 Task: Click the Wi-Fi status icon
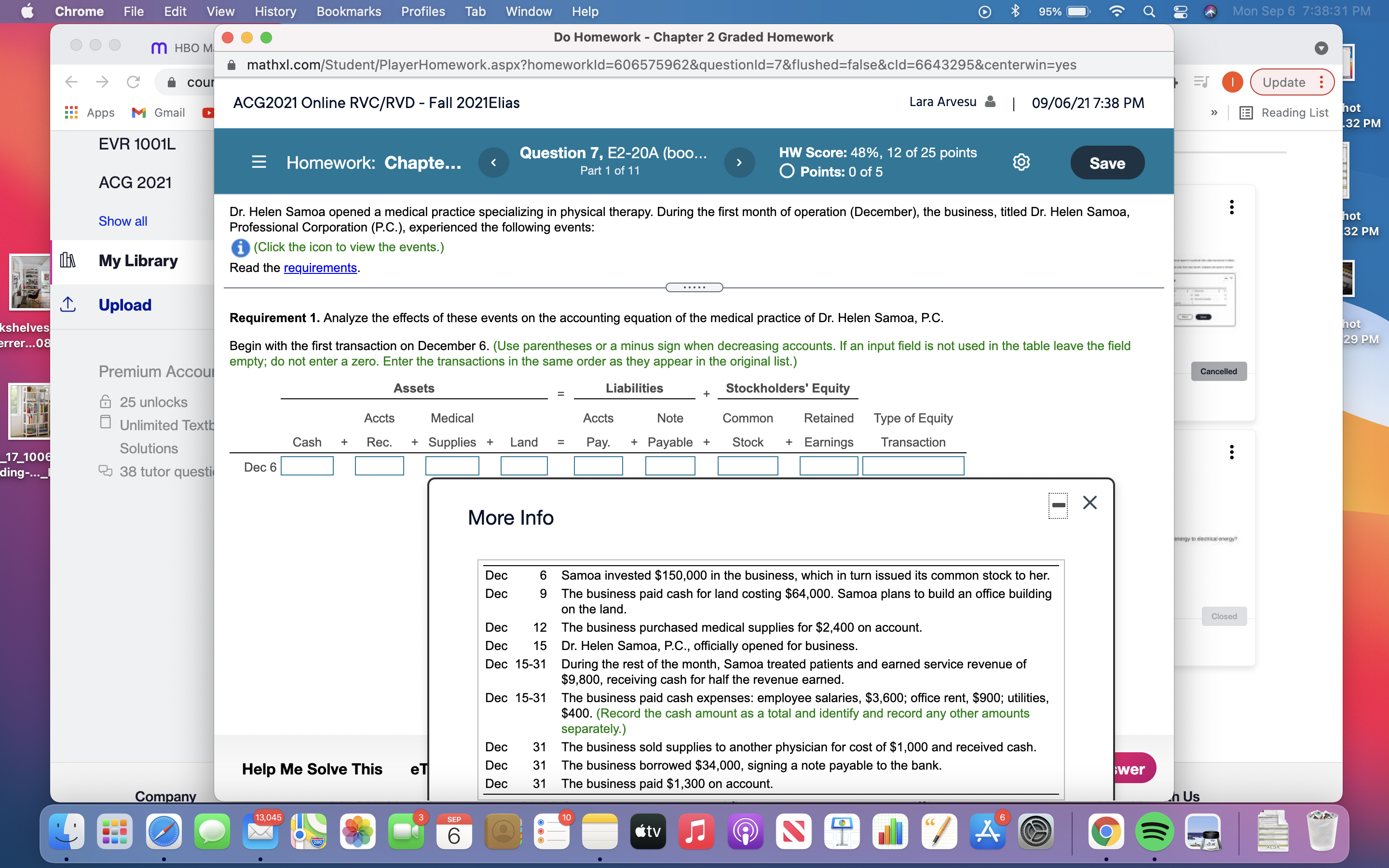[1117, 11]
